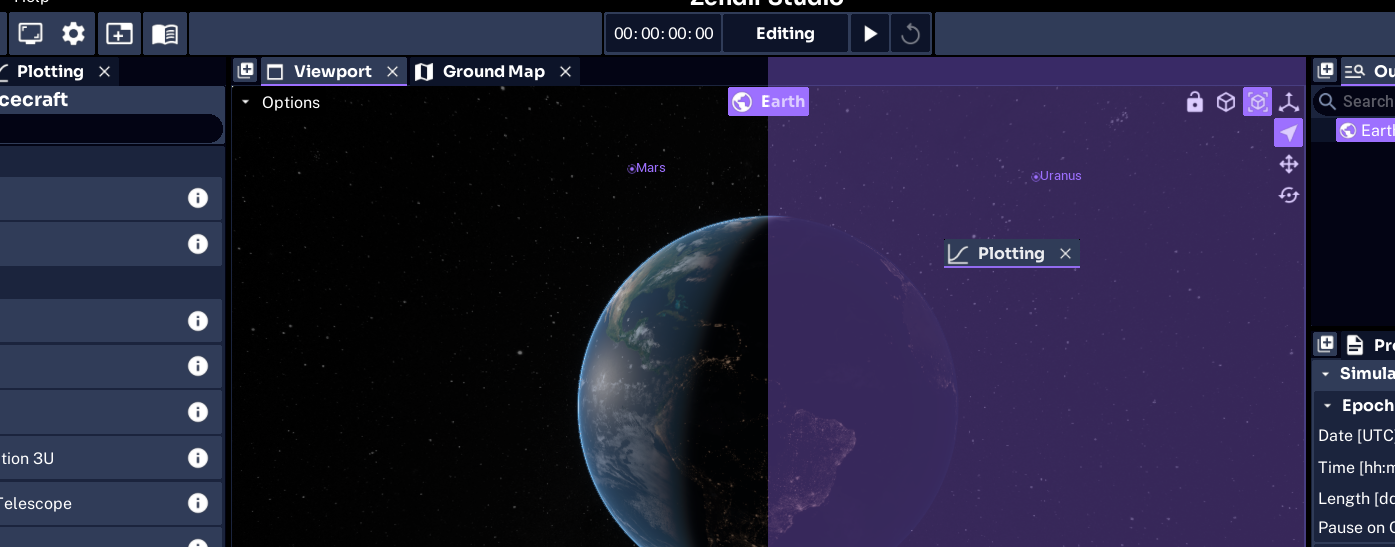This screenshot has height=547, width=1395.
Task: Toggle the highlighted focus-object cube icon
Action: click(1258, 102)
